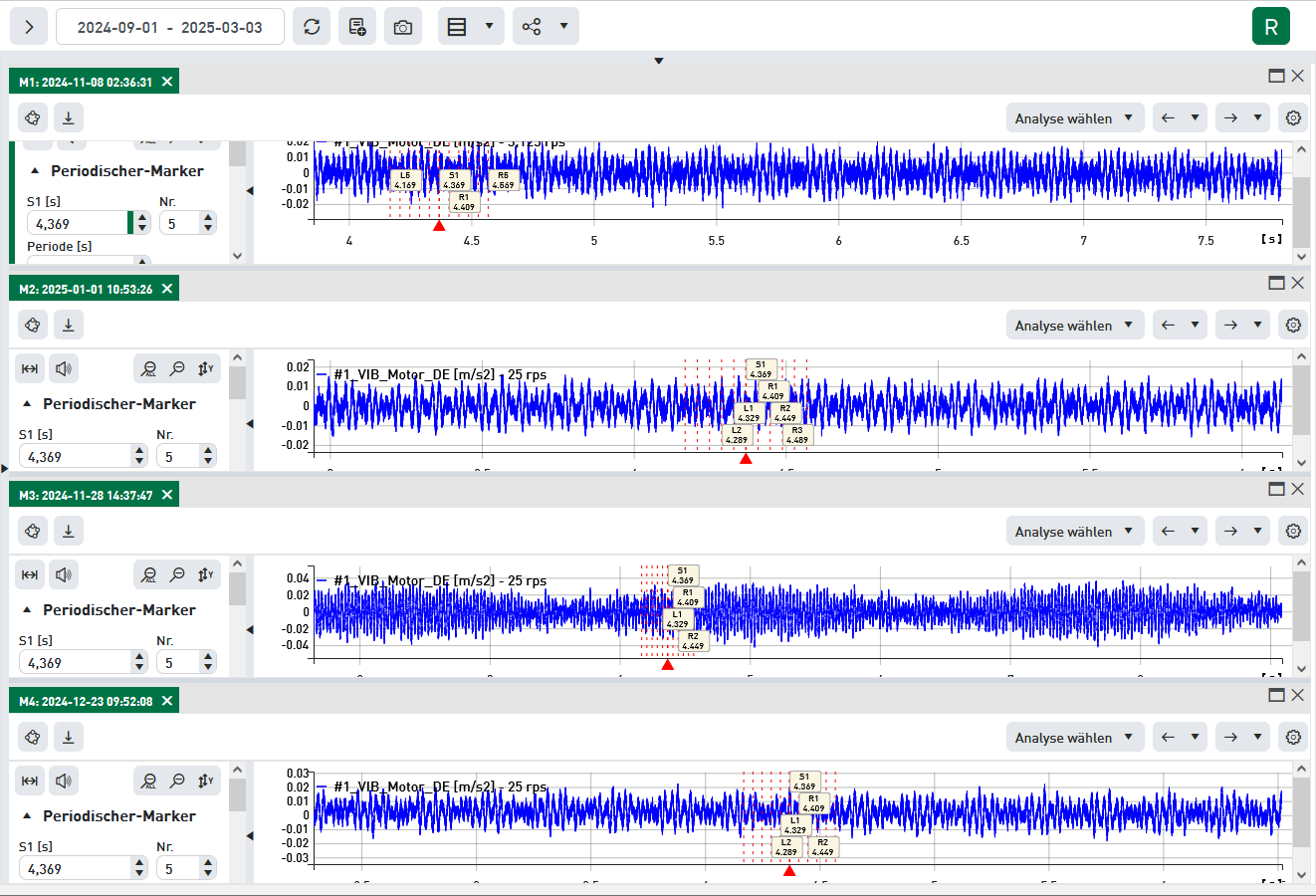Select the M4: 2024-12-23 09:52:08 tab
The image size is (1316, 896).
point(86,702)
